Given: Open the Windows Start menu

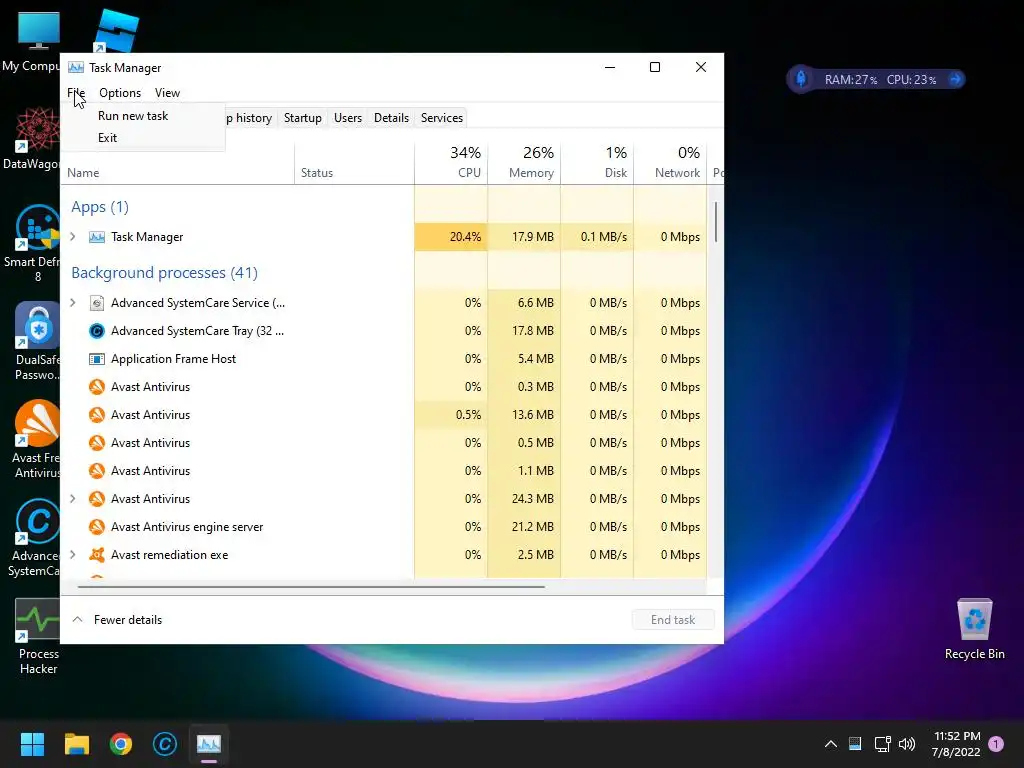Looking at the screenshot, I should (x=32, y=744).
